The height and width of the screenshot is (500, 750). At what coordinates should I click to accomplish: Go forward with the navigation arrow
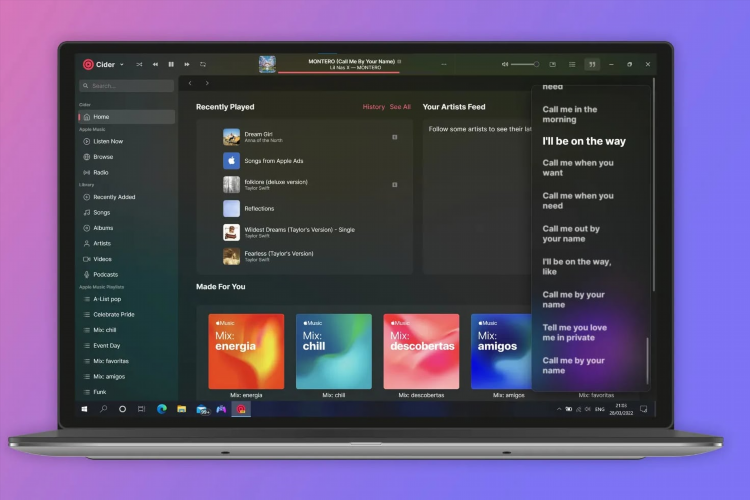coord(207,83)
